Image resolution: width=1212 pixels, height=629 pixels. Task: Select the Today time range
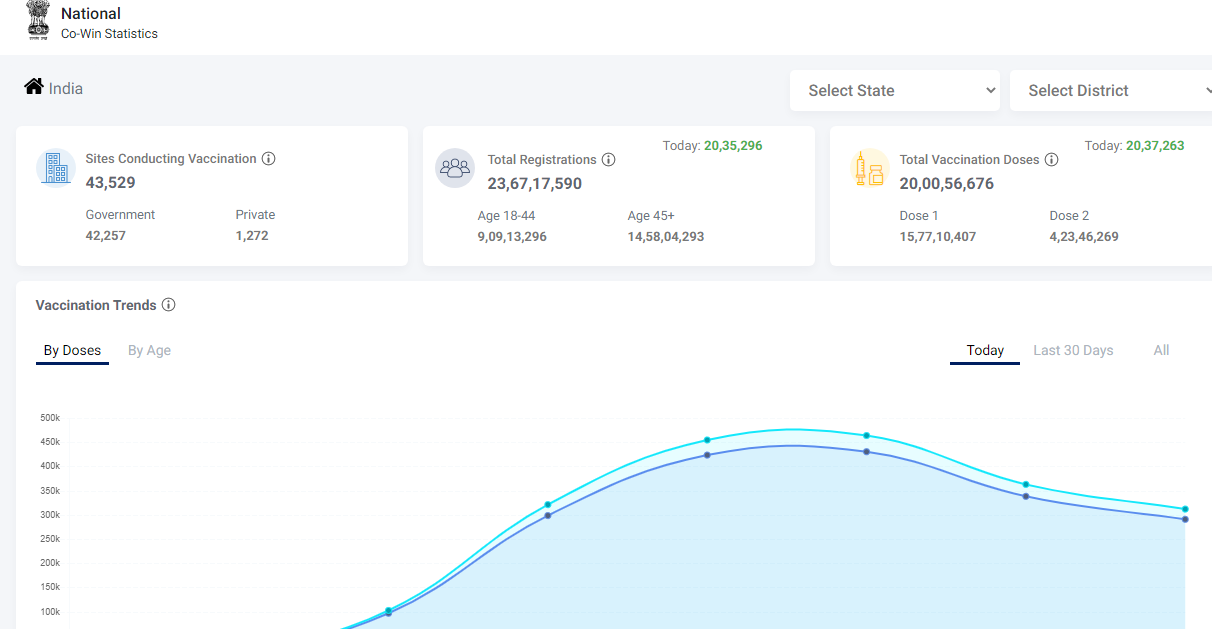(985, 350)
